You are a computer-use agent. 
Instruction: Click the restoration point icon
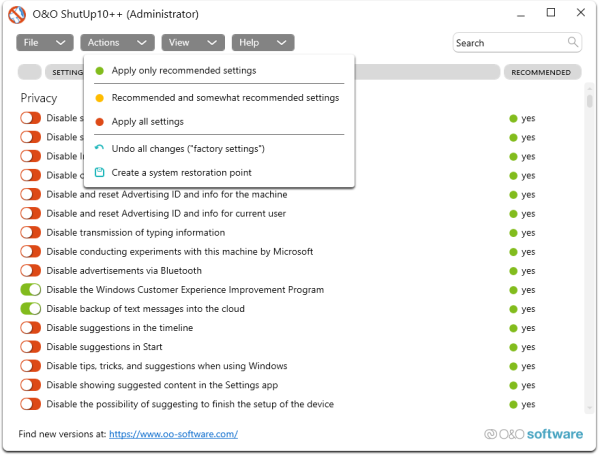coord(99,173)
